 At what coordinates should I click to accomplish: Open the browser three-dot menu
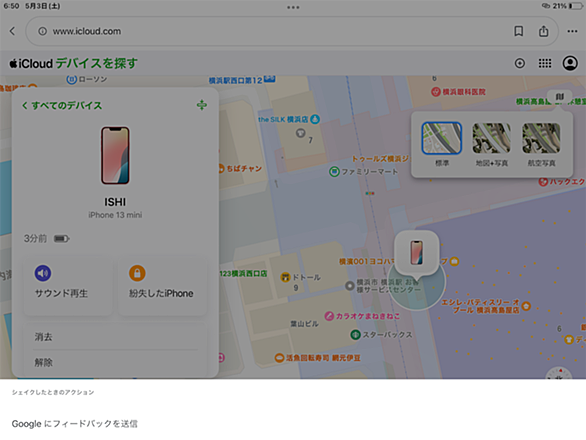(572, 31)
